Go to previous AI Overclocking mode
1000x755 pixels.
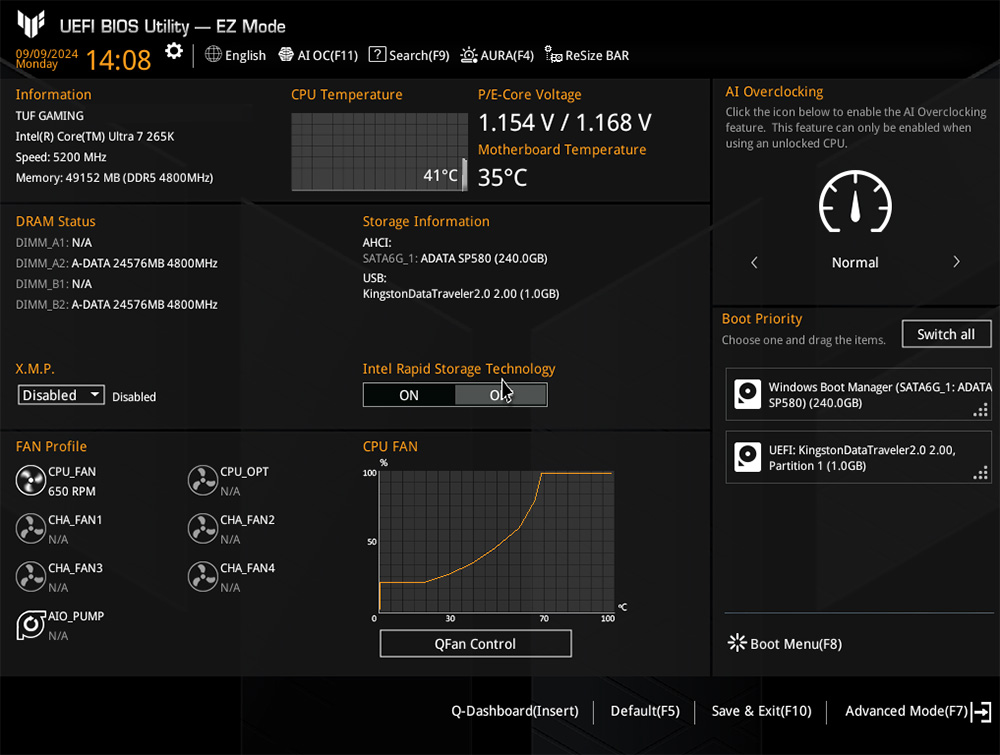[x=754, y=262]
